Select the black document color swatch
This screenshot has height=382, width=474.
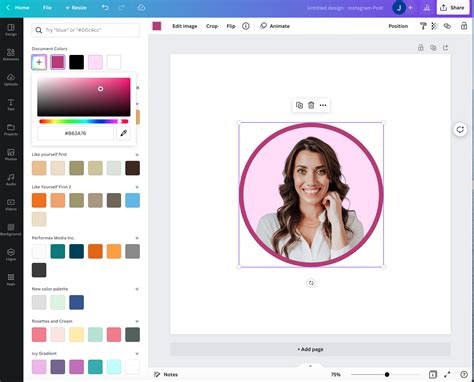pyautogui.click(x=76, y=62)
